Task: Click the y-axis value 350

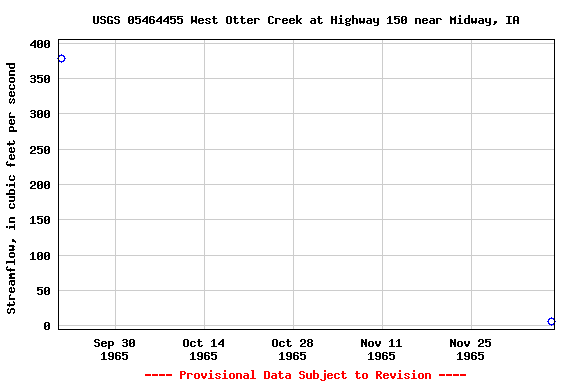Action: (x=40, y=79)
